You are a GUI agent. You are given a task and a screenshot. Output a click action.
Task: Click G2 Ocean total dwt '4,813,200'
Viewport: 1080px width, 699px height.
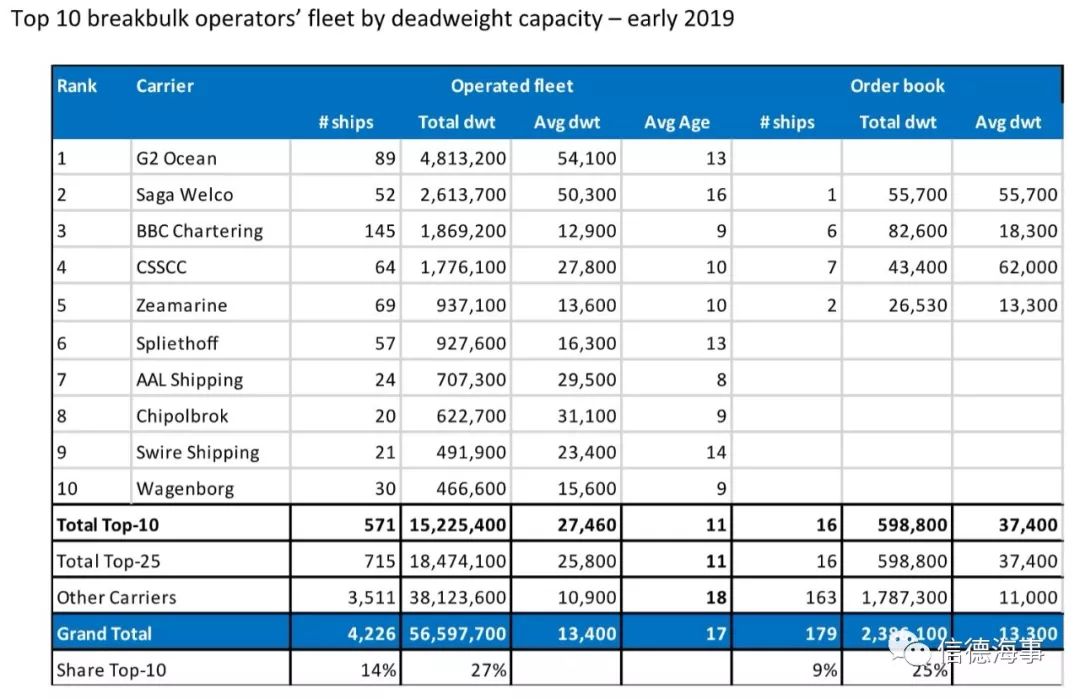tap(463, 158)
